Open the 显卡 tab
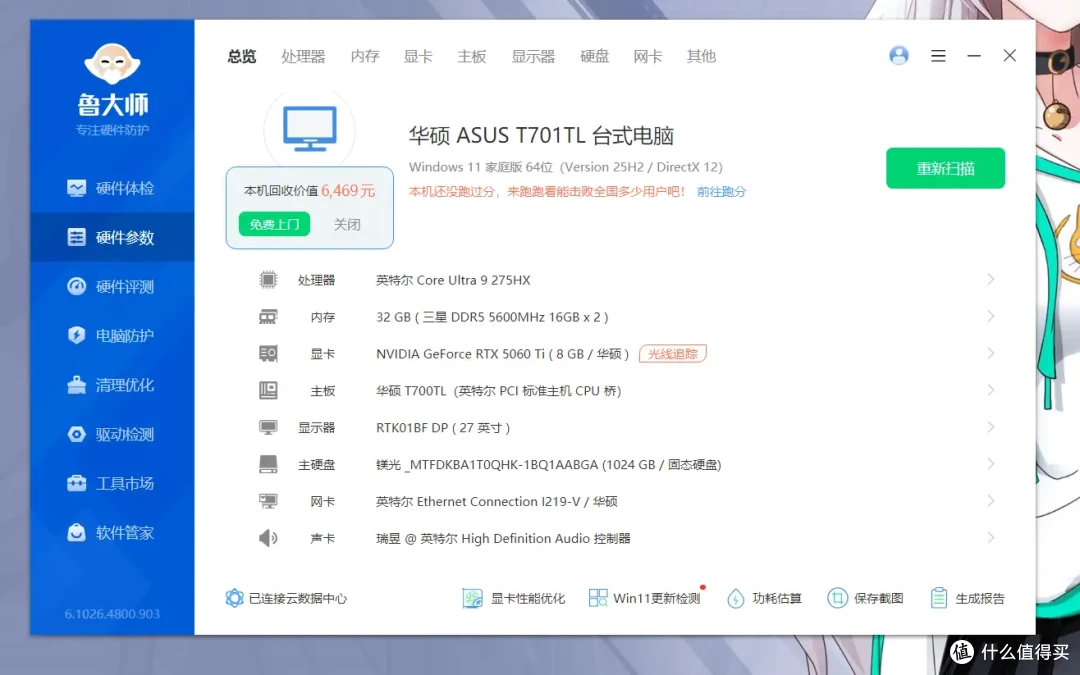The width and height of the screenshot is (1080, 675). [418, 56]
